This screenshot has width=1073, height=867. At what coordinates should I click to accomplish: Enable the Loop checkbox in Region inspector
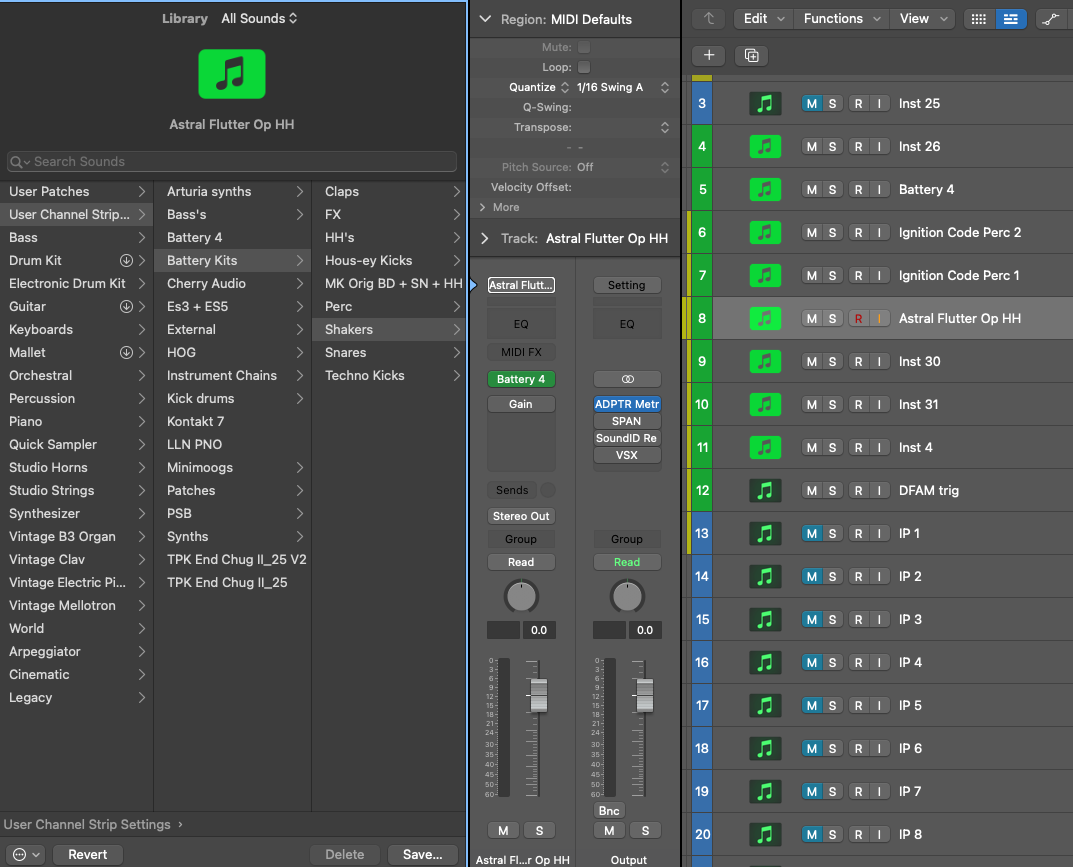click(x=584, y=67)
